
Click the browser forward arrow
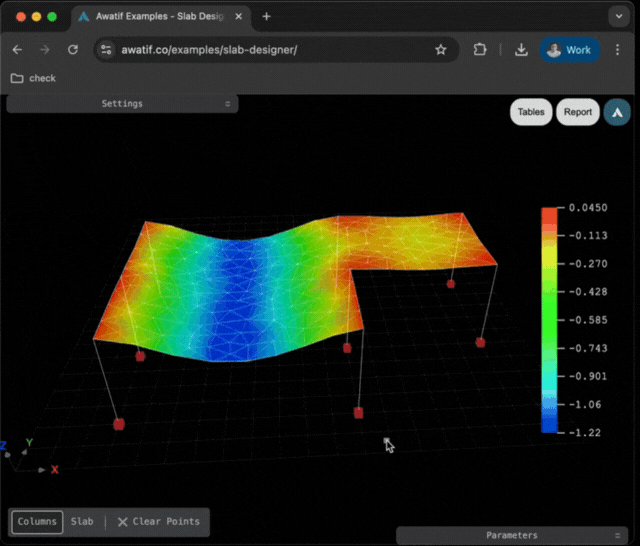point(45,50)
